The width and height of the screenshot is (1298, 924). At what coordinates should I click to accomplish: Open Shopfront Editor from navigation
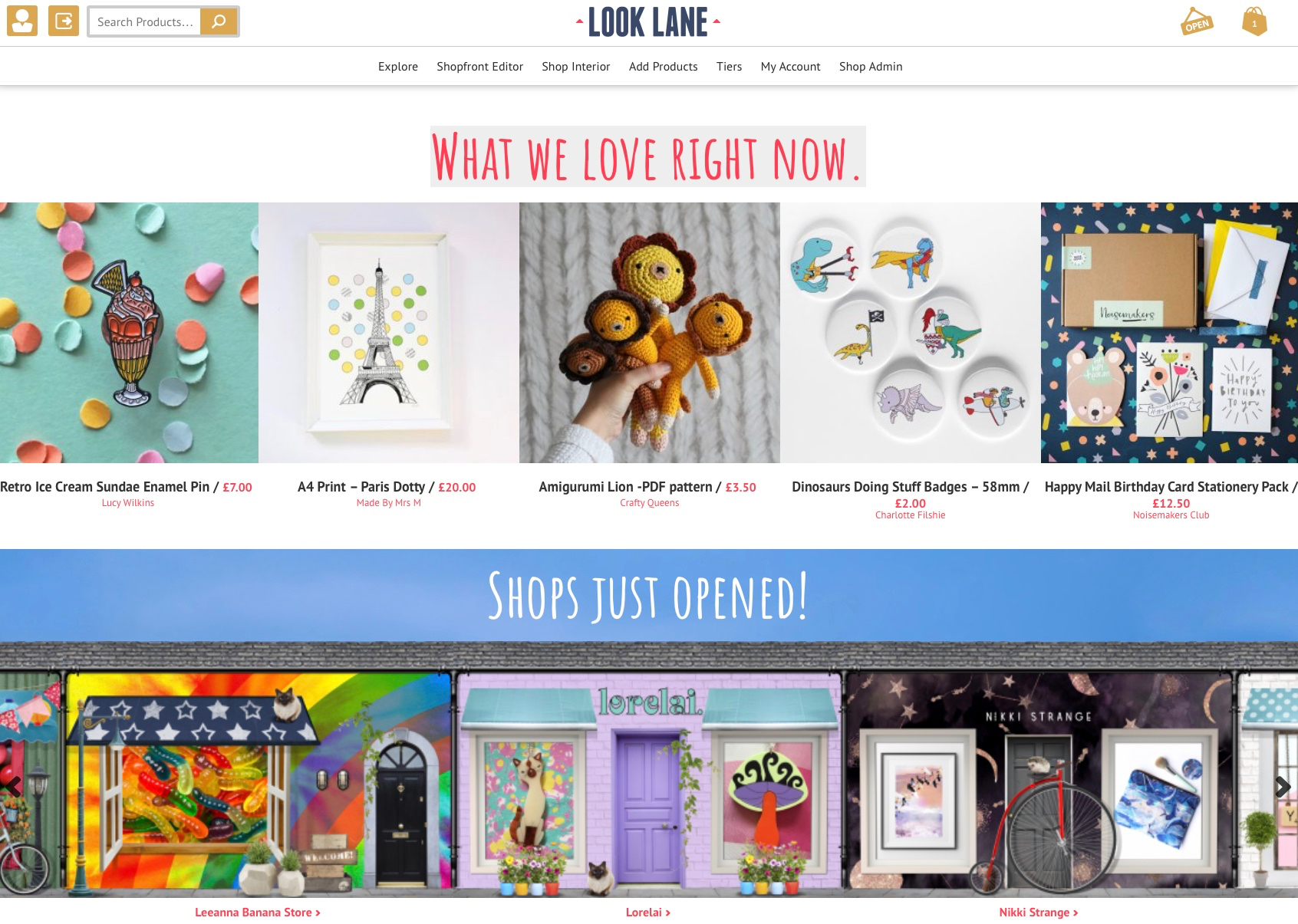tap(480, 67)
